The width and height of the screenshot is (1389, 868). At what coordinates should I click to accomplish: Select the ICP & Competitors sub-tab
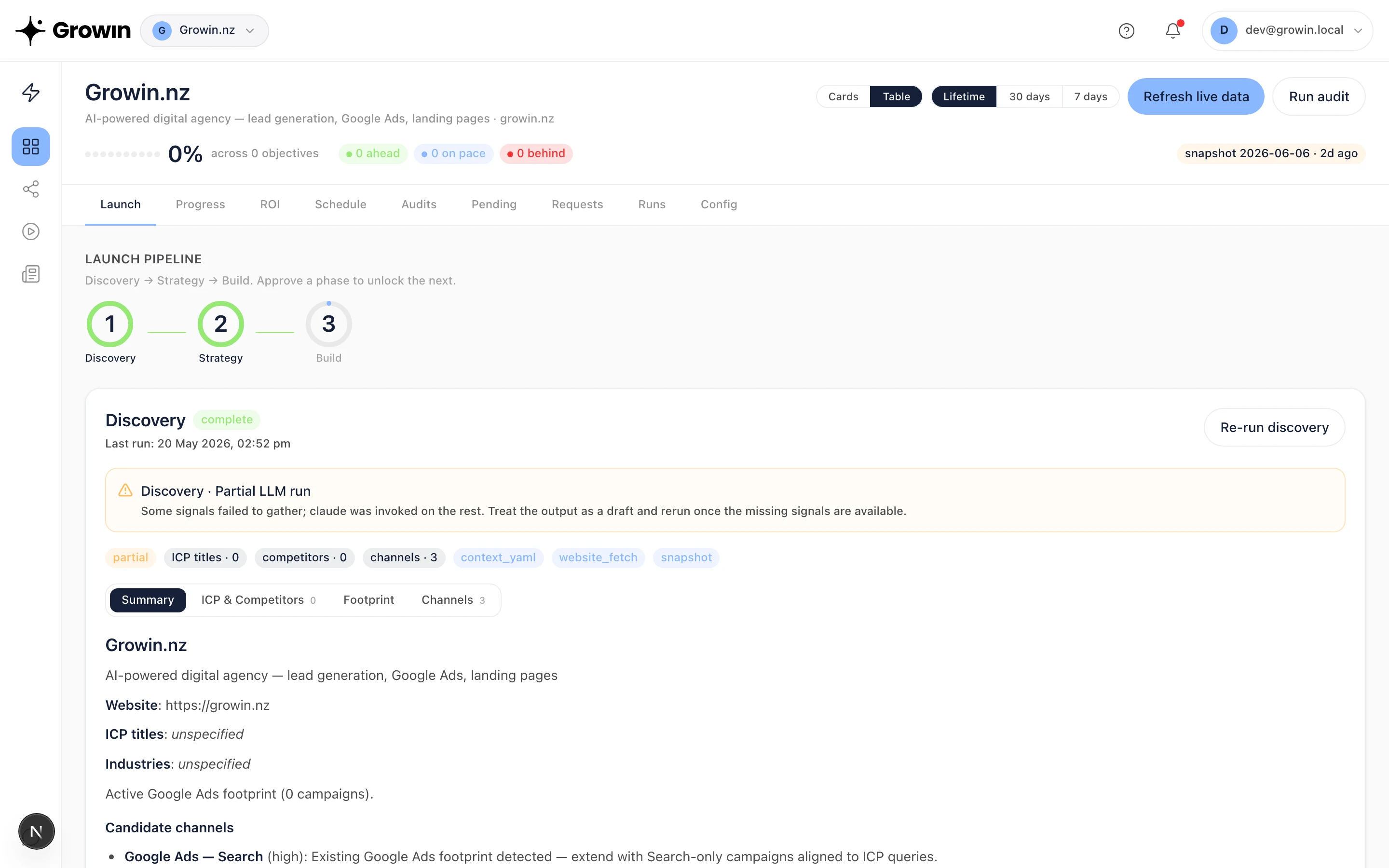pos(259,600)
